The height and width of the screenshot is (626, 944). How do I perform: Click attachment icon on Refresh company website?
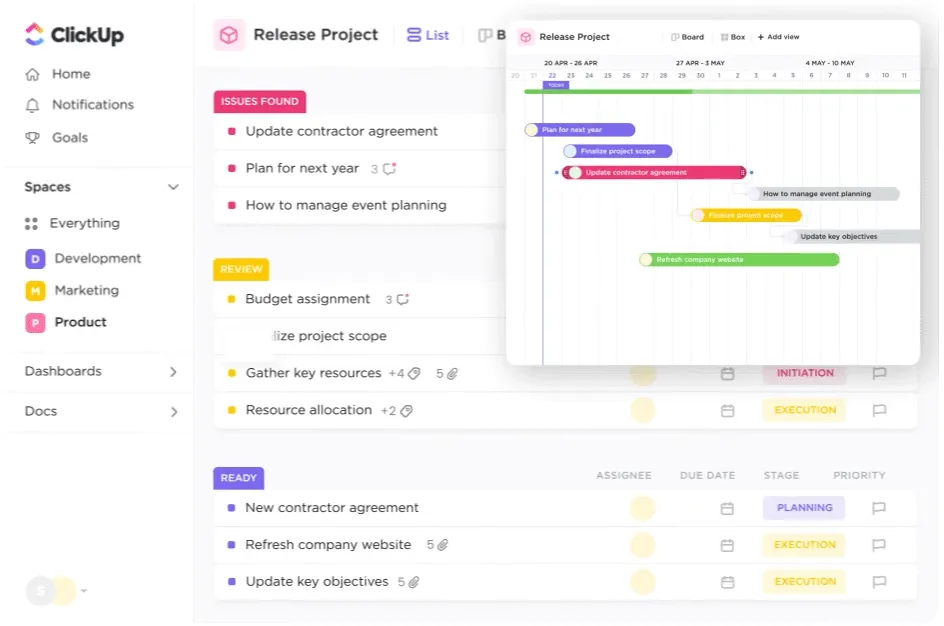click(442, 545)
